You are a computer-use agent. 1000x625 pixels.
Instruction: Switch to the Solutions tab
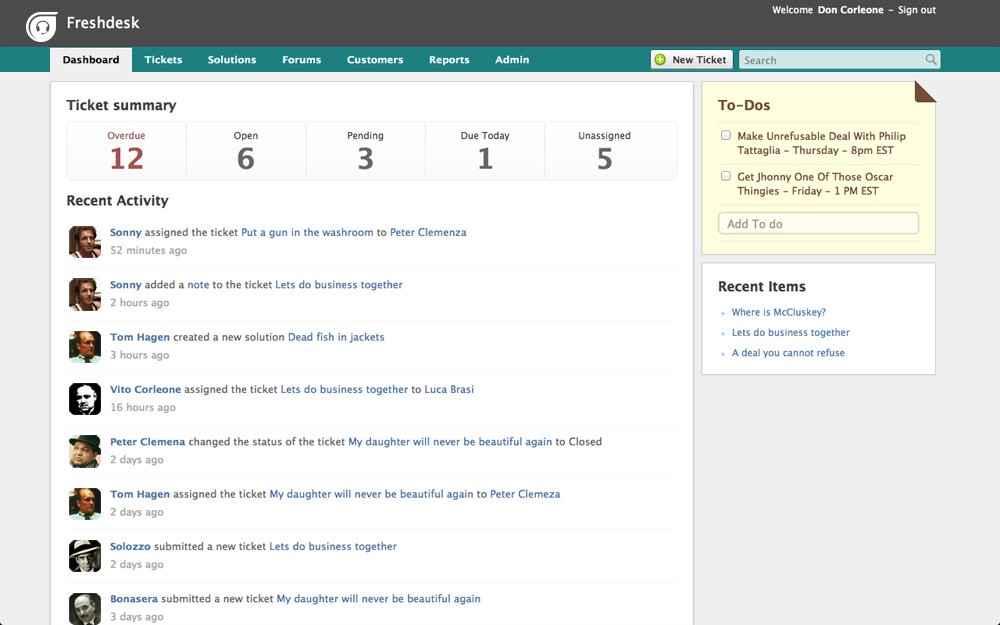pos(232,60)
